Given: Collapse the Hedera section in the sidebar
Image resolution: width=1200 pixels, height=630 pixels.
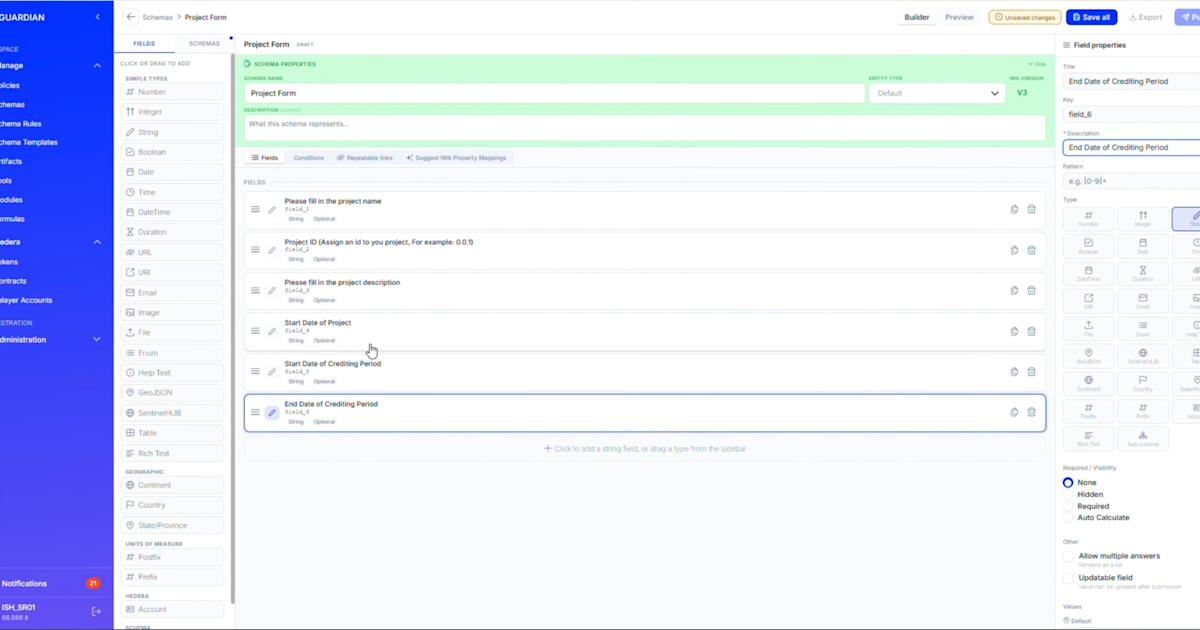Looking at the screenshot, I should [x=97, y=242].
